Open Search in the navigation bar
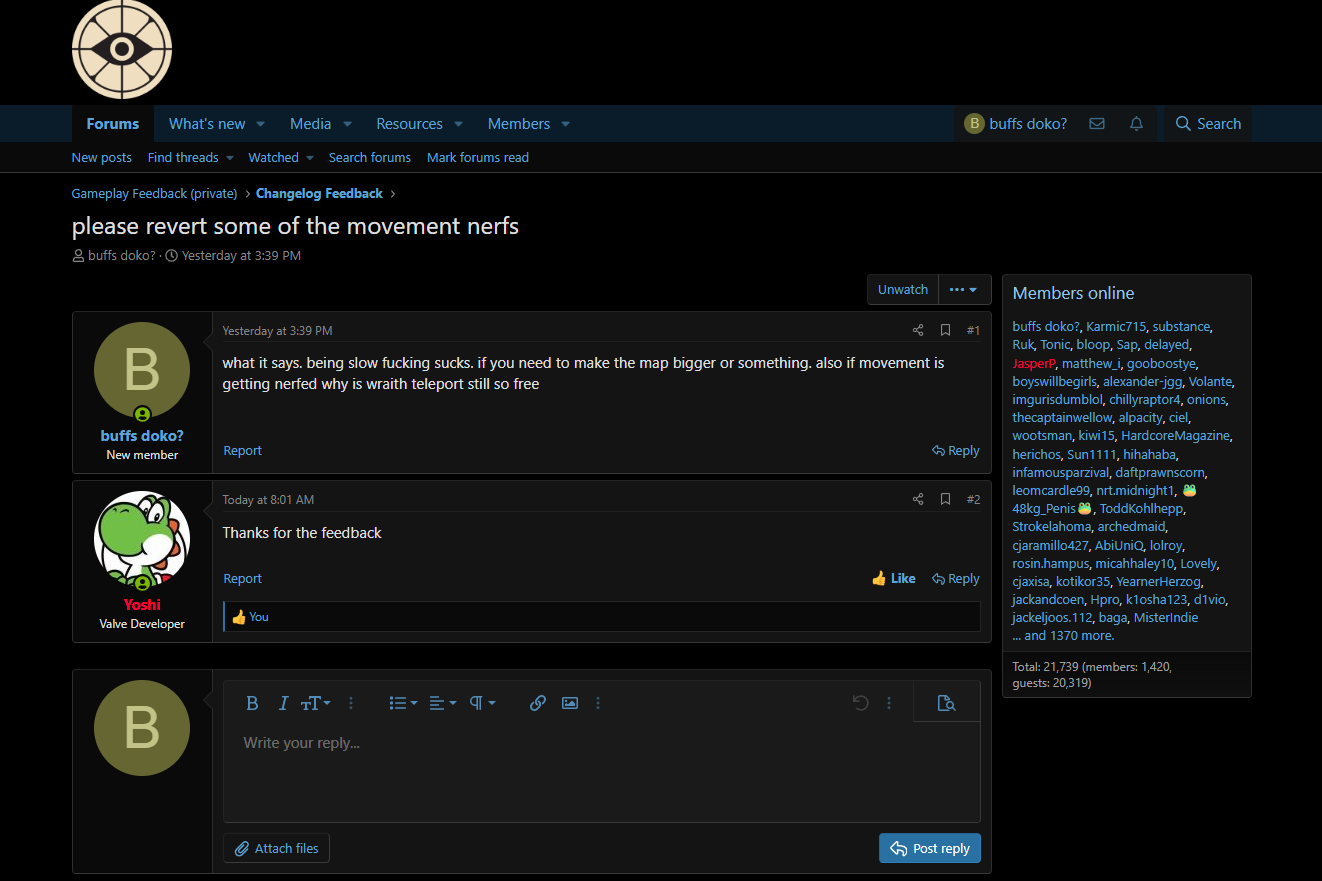Viewport: 1322px width, 881px height. (x=1208, y=124)
